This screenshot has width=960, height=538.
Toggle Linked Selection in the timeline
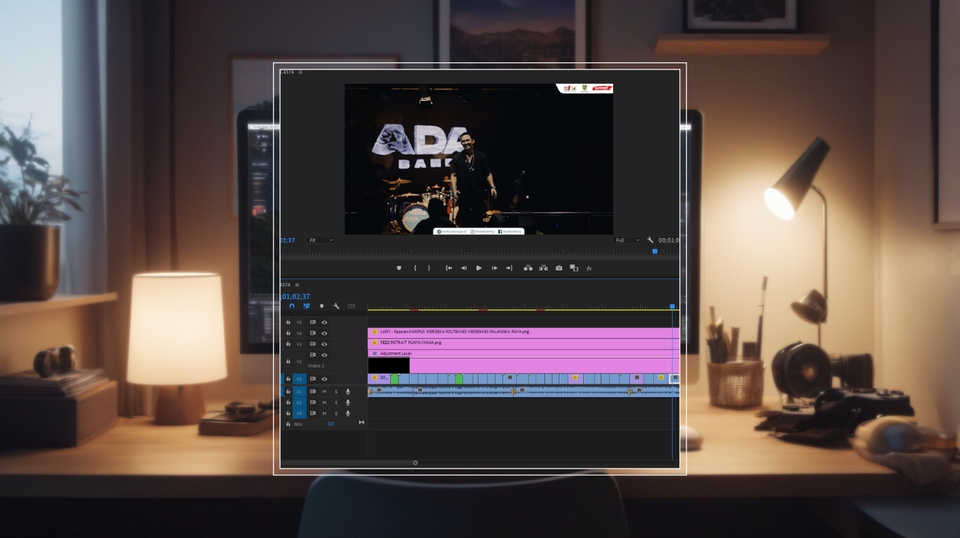click(306, 306)
